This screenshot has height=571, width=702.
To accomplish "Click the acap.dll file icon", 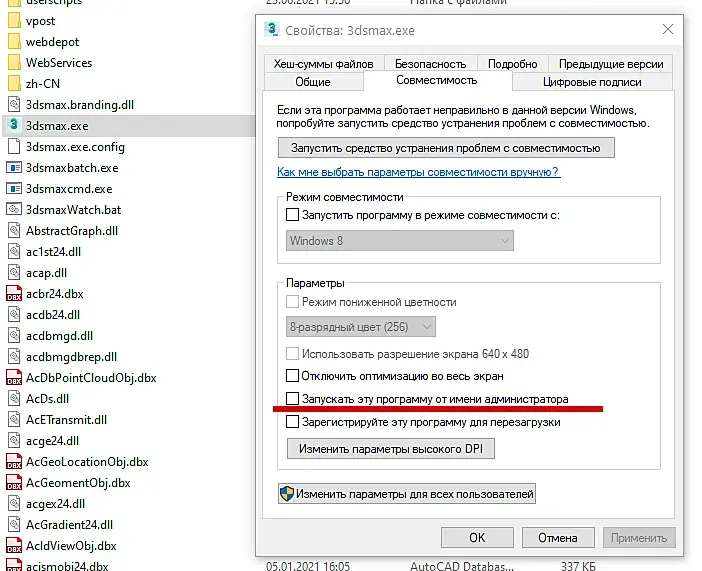I will click(x=14, y=273).
